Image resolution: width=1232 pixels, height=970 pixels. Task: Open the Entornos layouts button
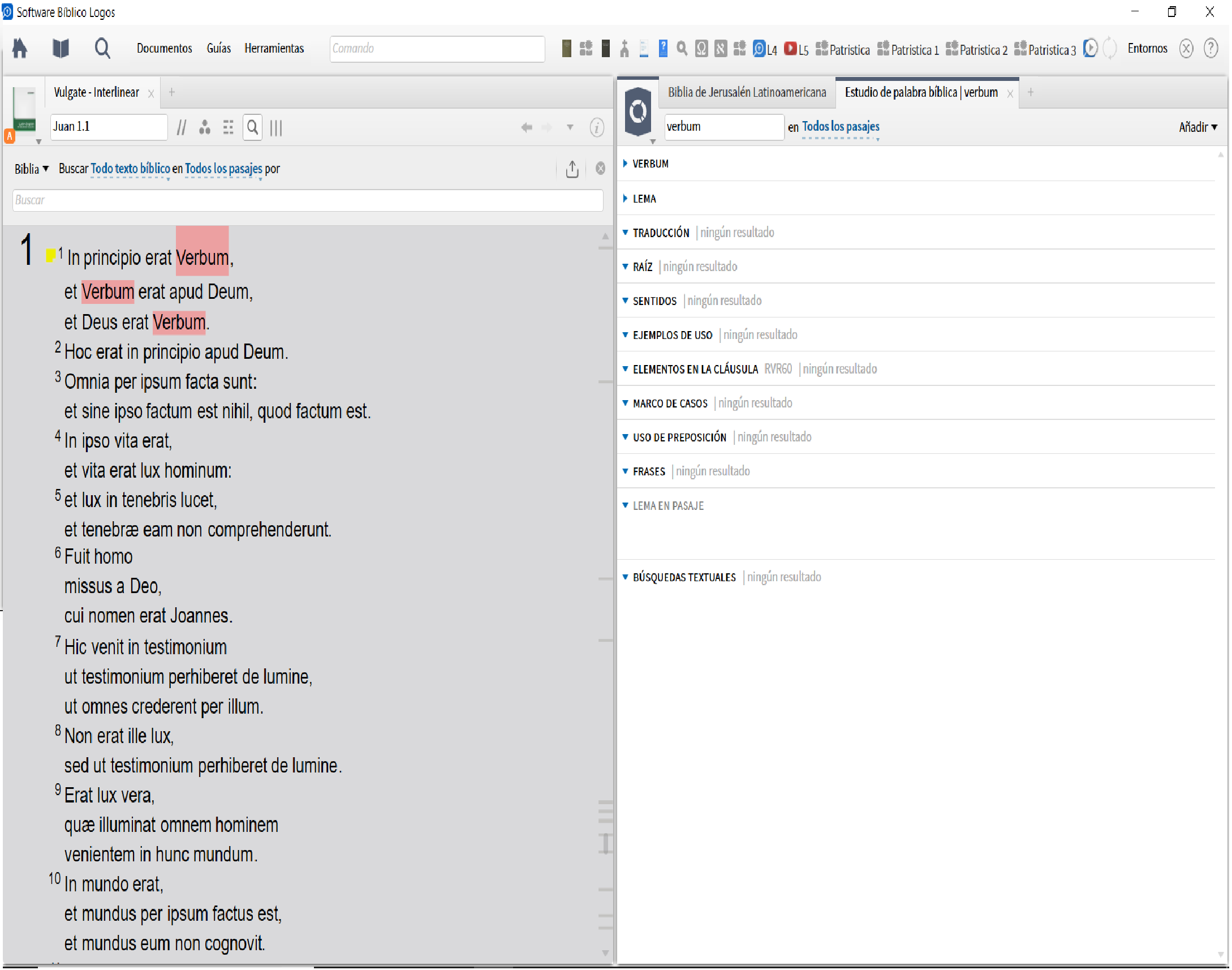(1147, 48)
